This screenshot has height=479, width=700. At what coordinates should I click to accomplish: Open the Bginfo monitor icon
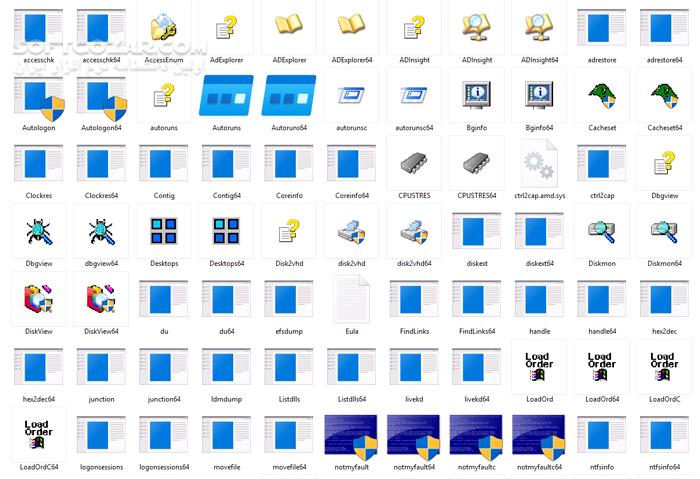tap(476, 95)
